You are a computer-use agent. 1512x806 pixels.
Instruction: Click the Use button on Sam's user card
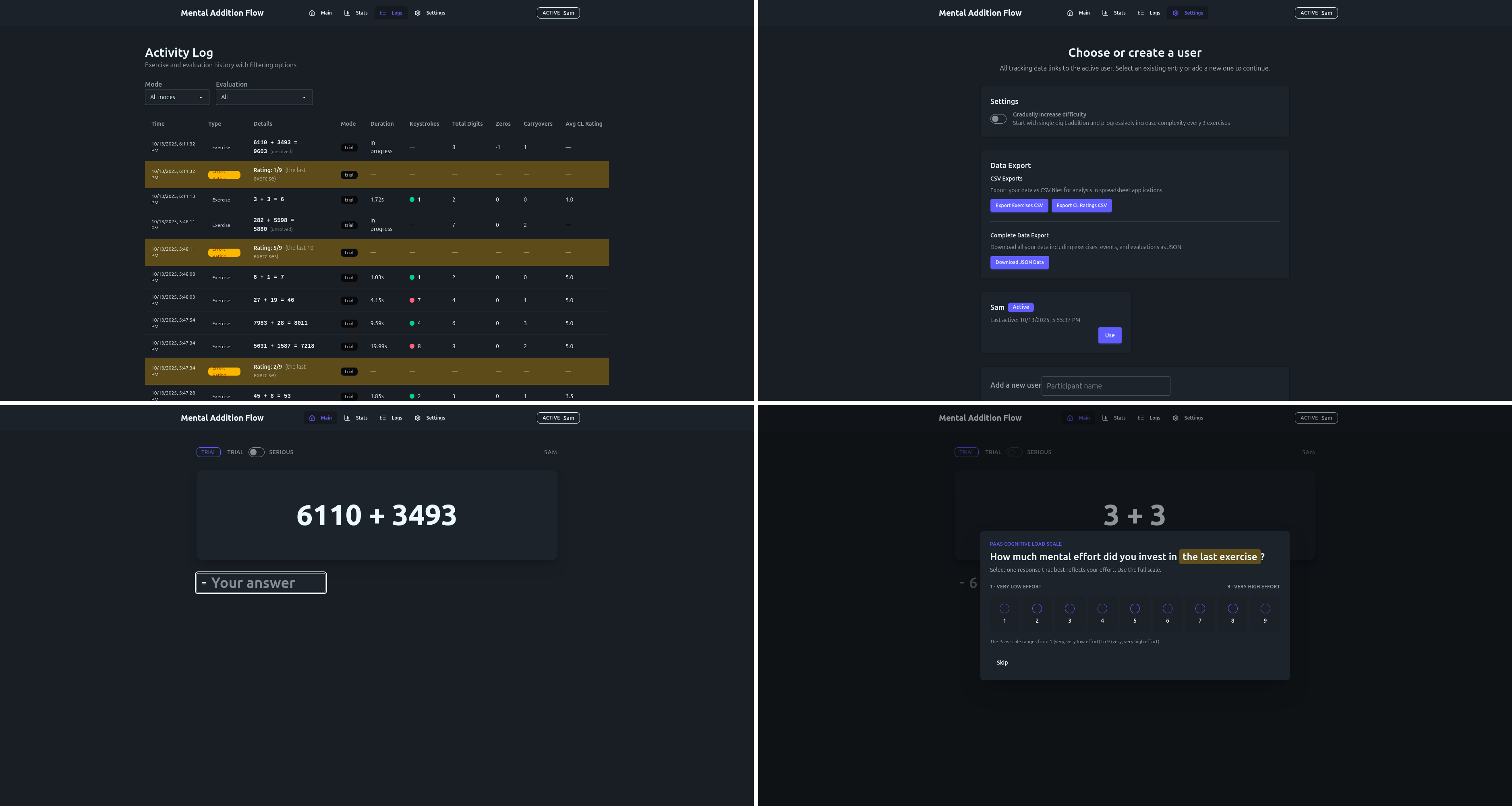[1109, 335]
